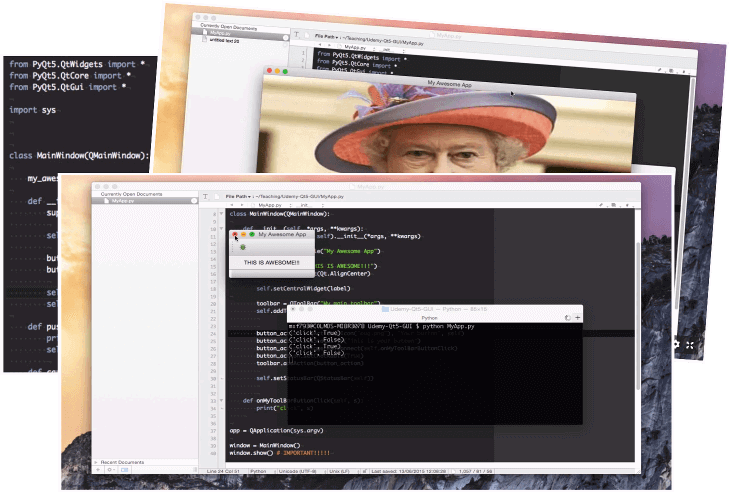Viewport: 729px width, 492px height.
Task: Collapse fold triangle at line 33 onMyToolBarButtonClick
Action: (221, 400)
